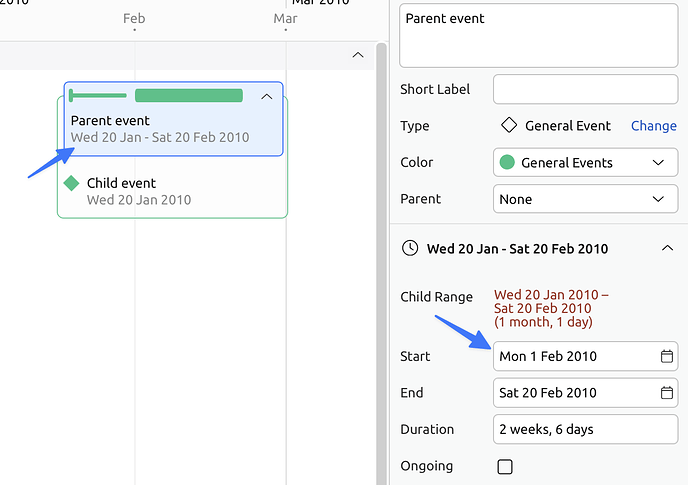
Task: Toggle the Ongoing checkbox
Action: point(505,466)
